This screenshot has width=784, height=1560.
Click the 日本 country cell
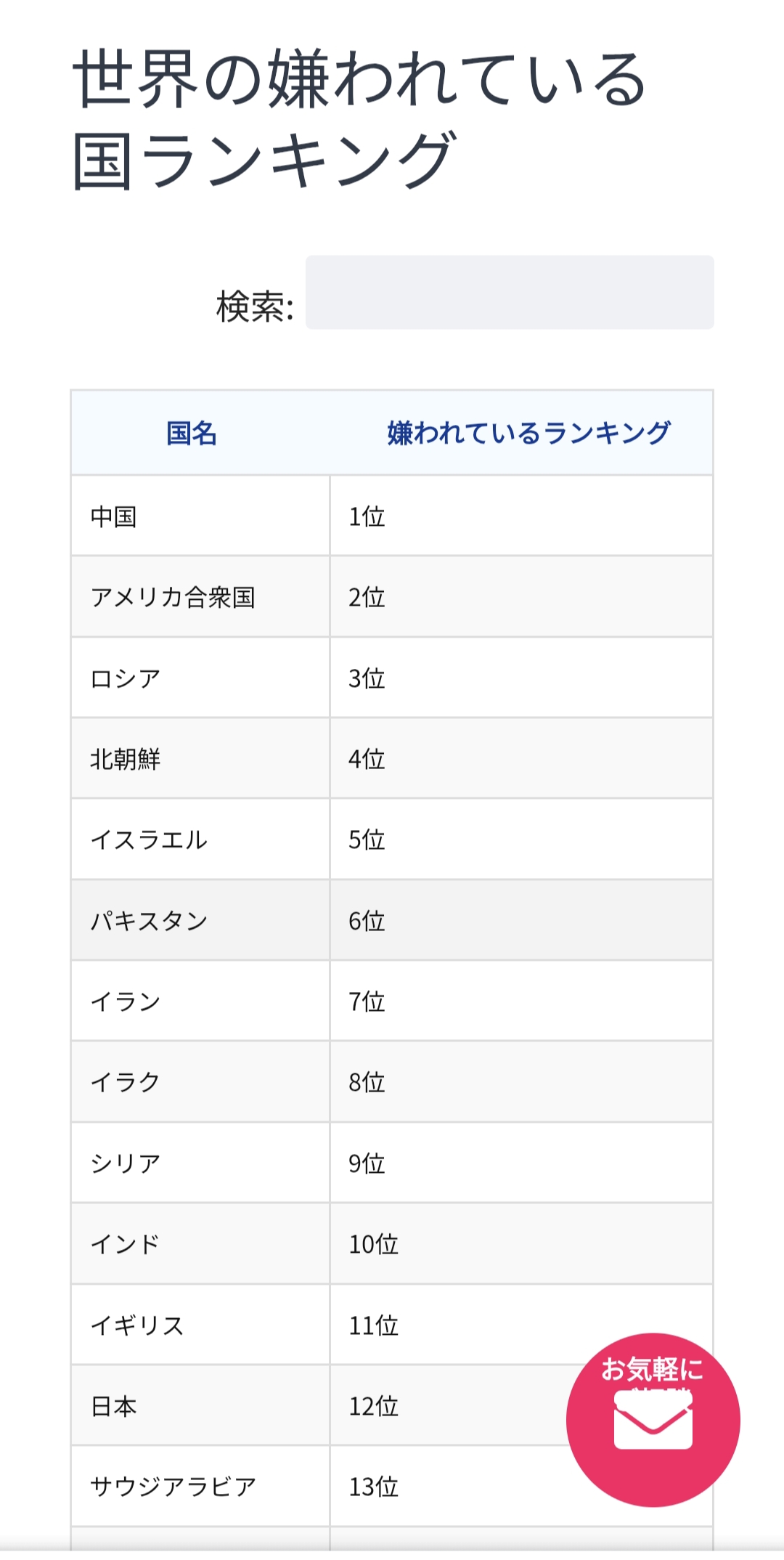click(114, 1406)
